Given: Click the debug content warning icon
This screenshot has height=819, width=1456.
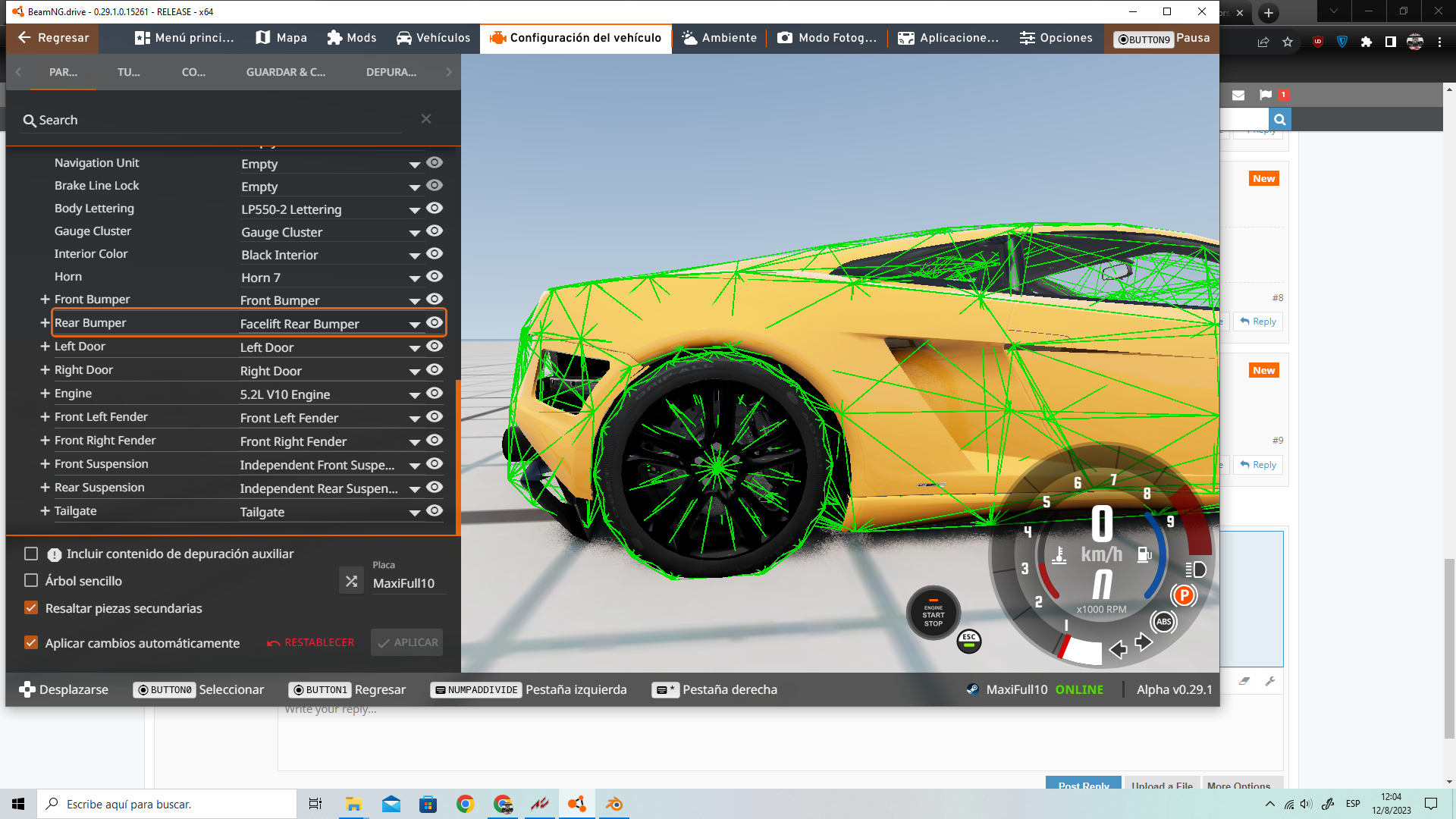Looking at the screenshot, I should pos(55,554).
